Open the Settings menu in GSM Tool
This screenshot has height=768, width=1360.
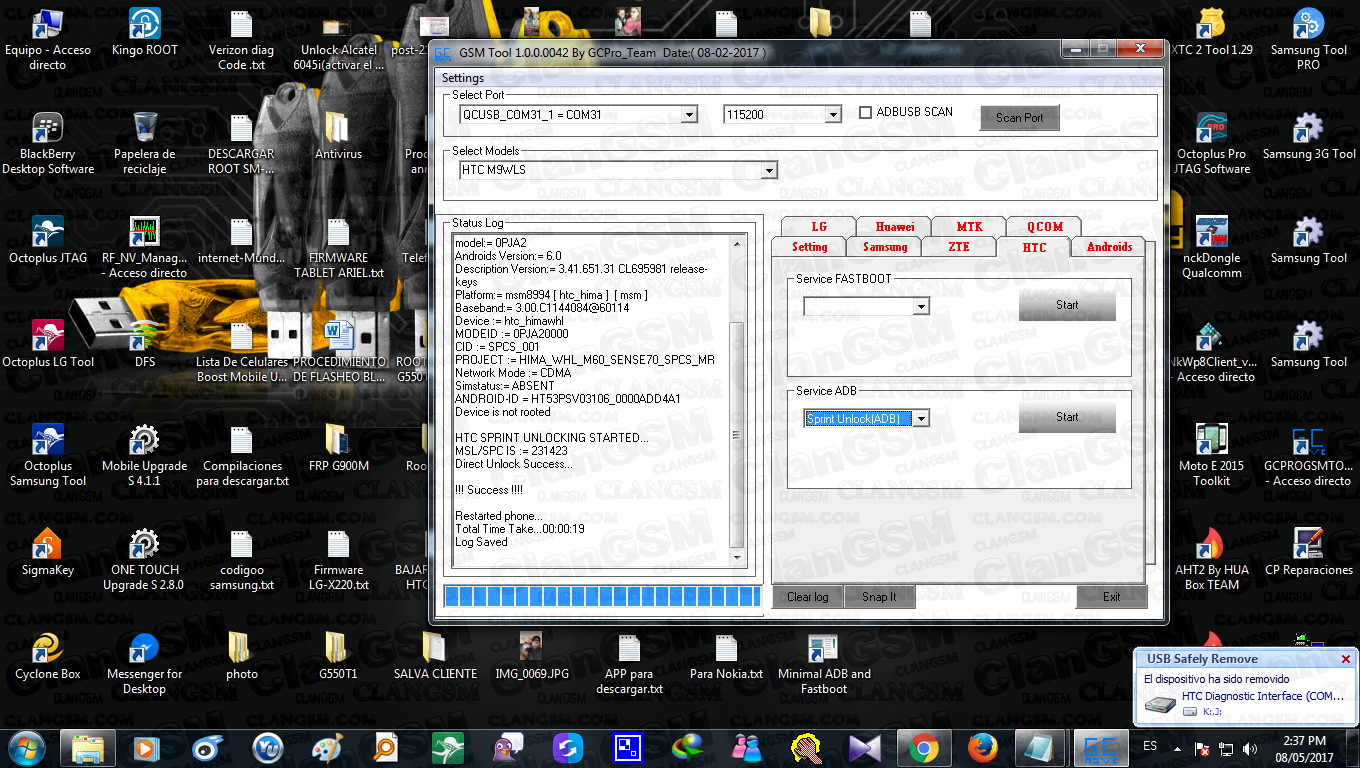tap(463, 78)
